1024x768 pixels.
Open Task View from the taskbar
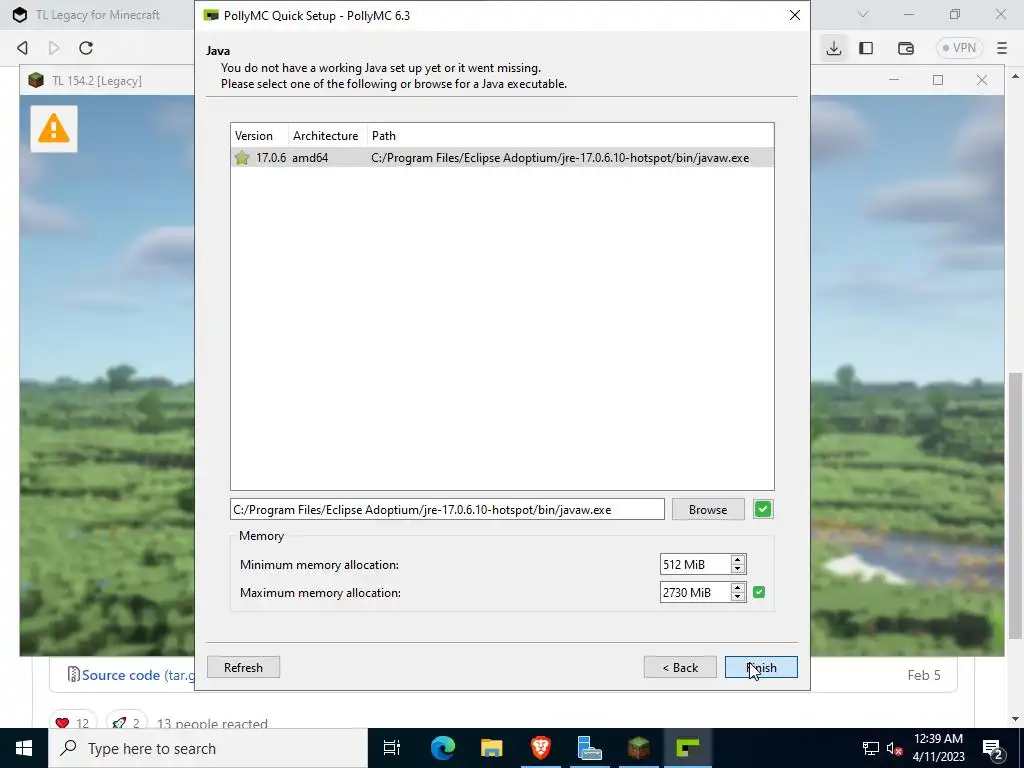[x=392, y=748]
